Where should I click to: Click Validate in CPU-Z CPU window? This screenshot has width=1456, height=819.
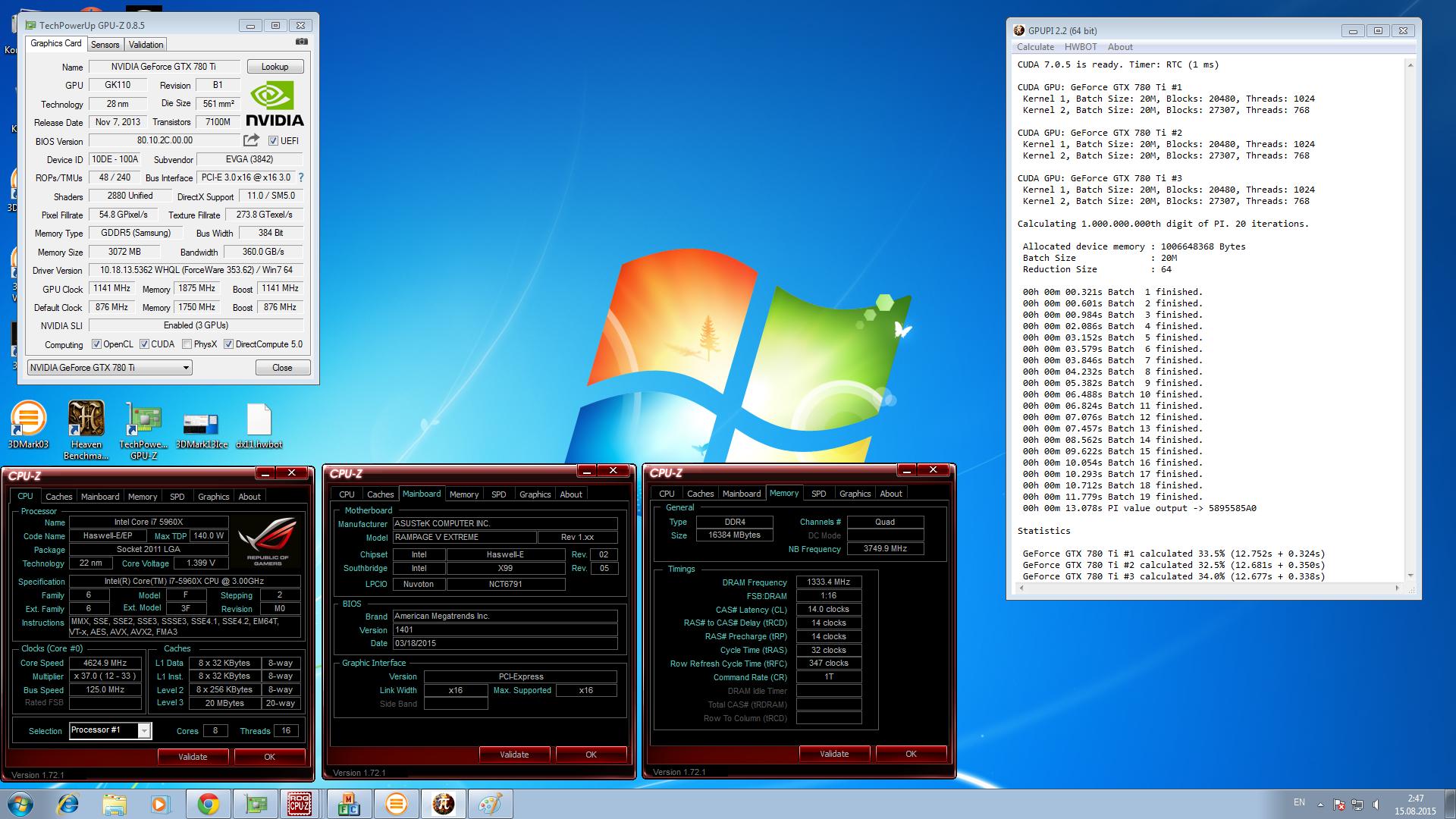[193, 757]
